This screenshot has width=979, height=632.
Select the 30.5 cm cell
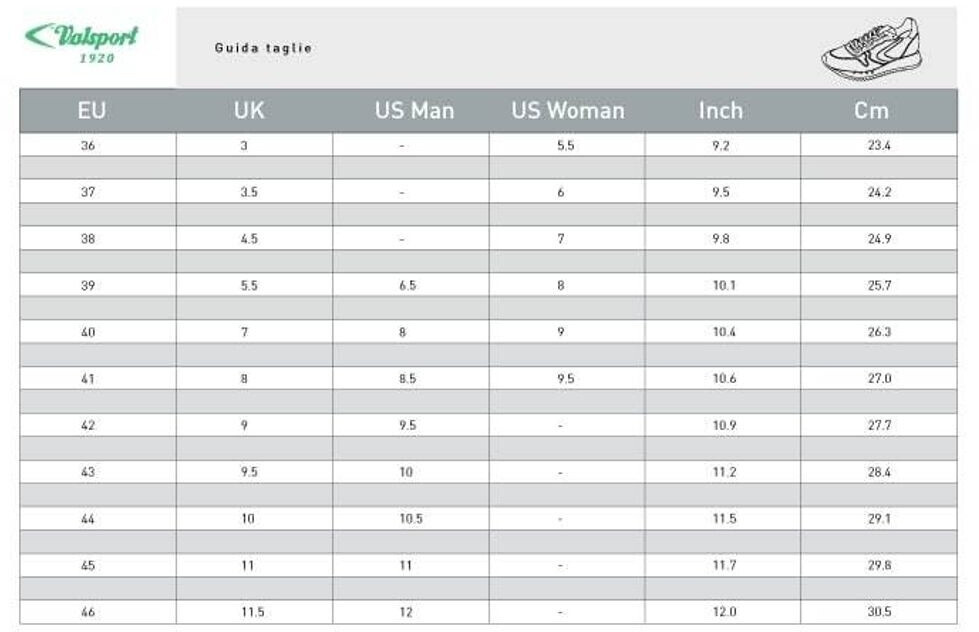(879, 612)
